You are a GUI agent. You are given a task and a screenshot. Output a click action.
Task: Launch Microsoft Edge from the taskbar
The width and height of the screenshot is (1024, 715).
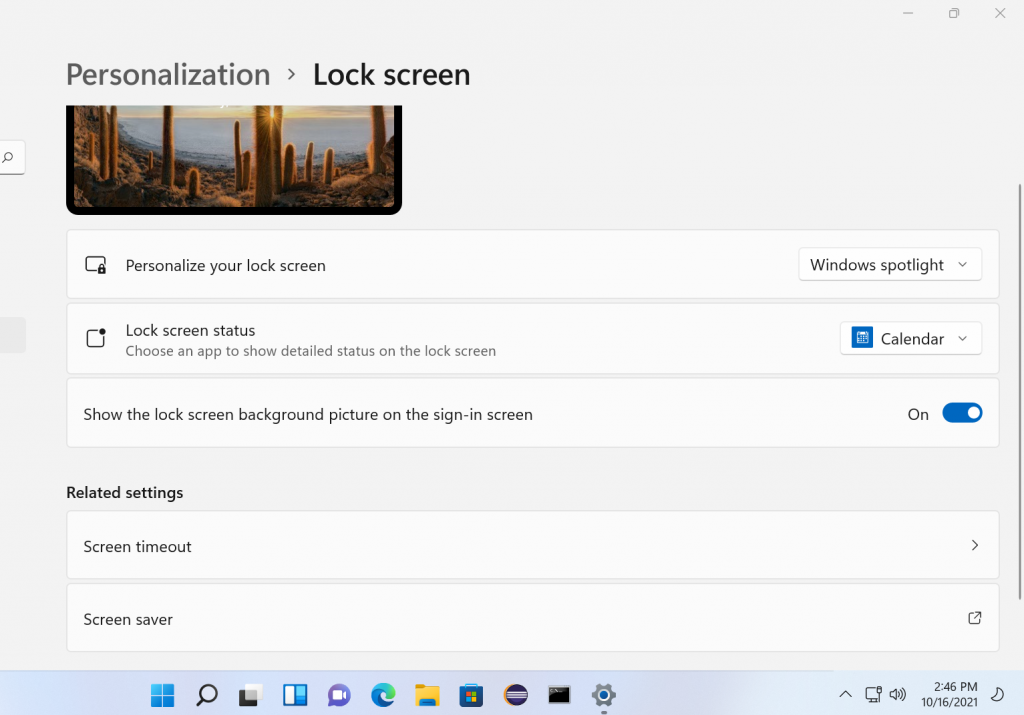coord(383,695)
